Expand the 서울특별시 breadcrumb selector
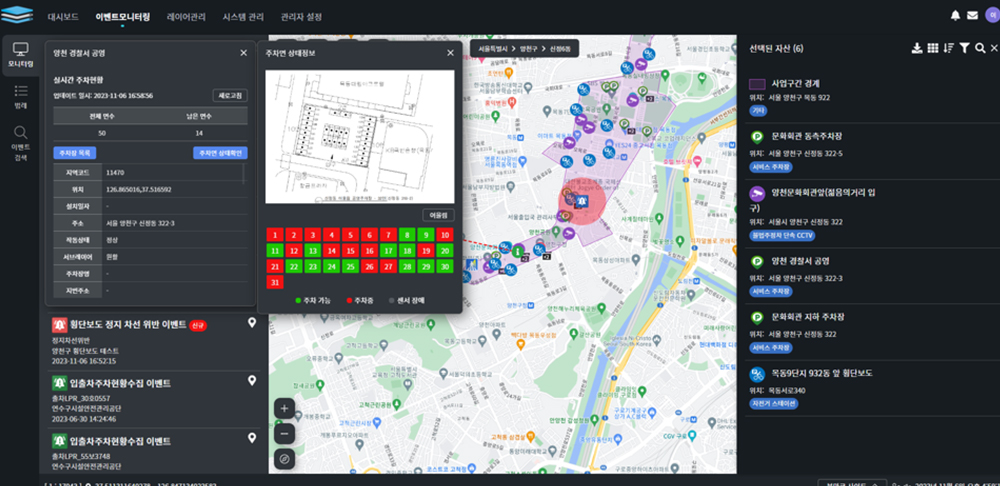The width and height of the screenshot is (1000, 486). tap(493, 48)
